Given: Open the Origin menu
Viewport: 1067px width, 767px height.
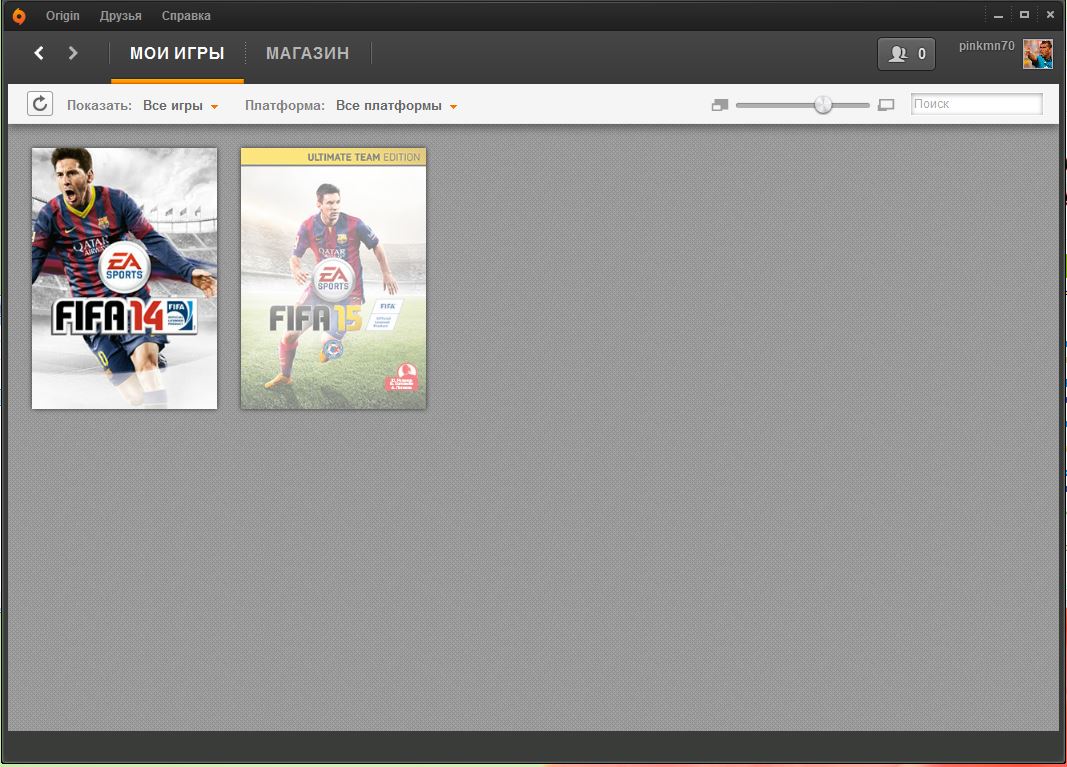Looking at the screenshot, I should pyautogui.click(x=63, y=16).
